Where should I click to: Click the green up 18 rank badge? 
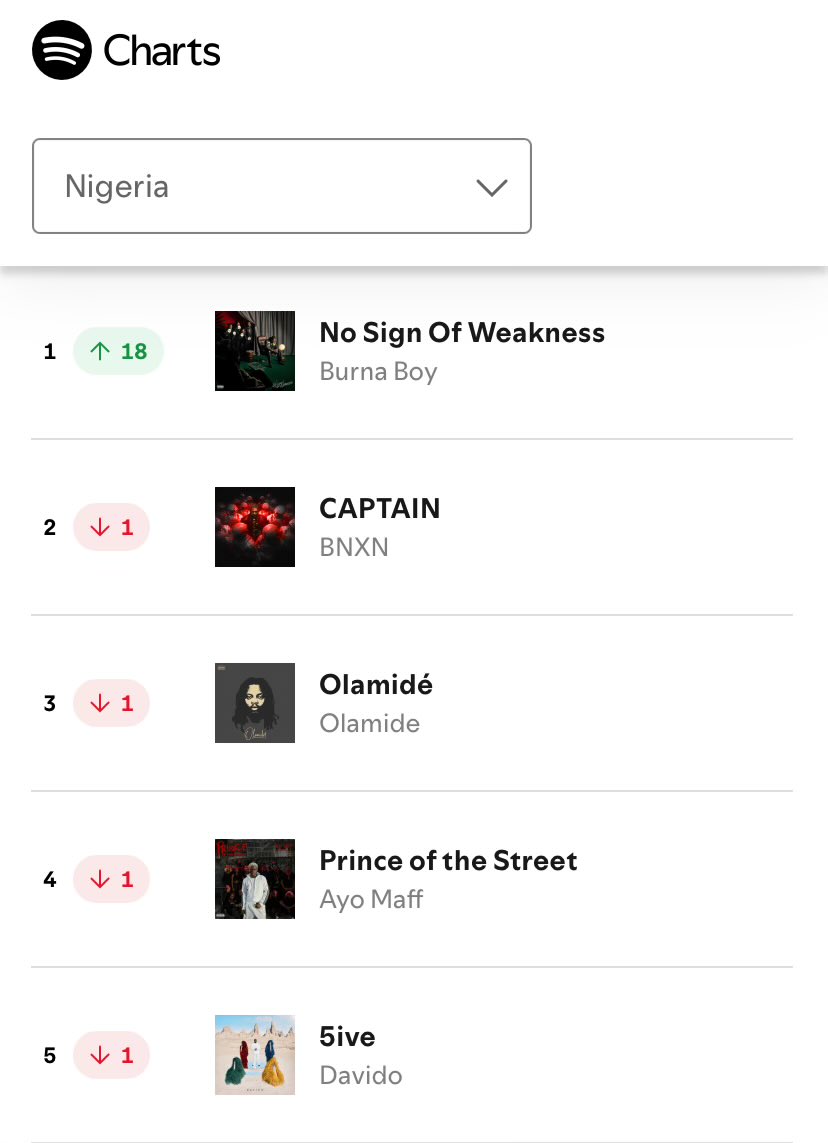[118, 351]
